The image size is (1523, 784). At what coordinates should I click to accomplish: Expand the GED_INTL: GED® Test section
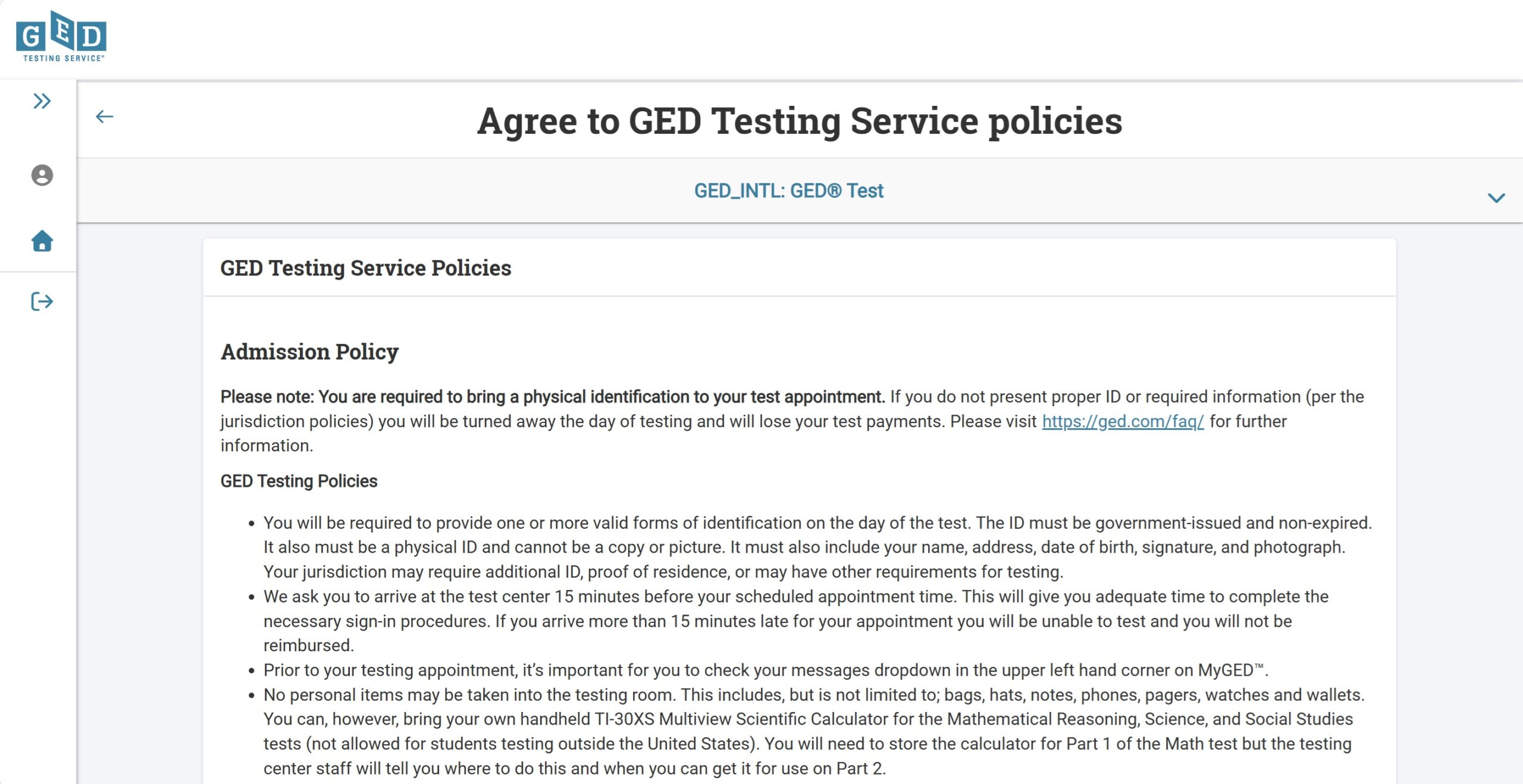789,190
